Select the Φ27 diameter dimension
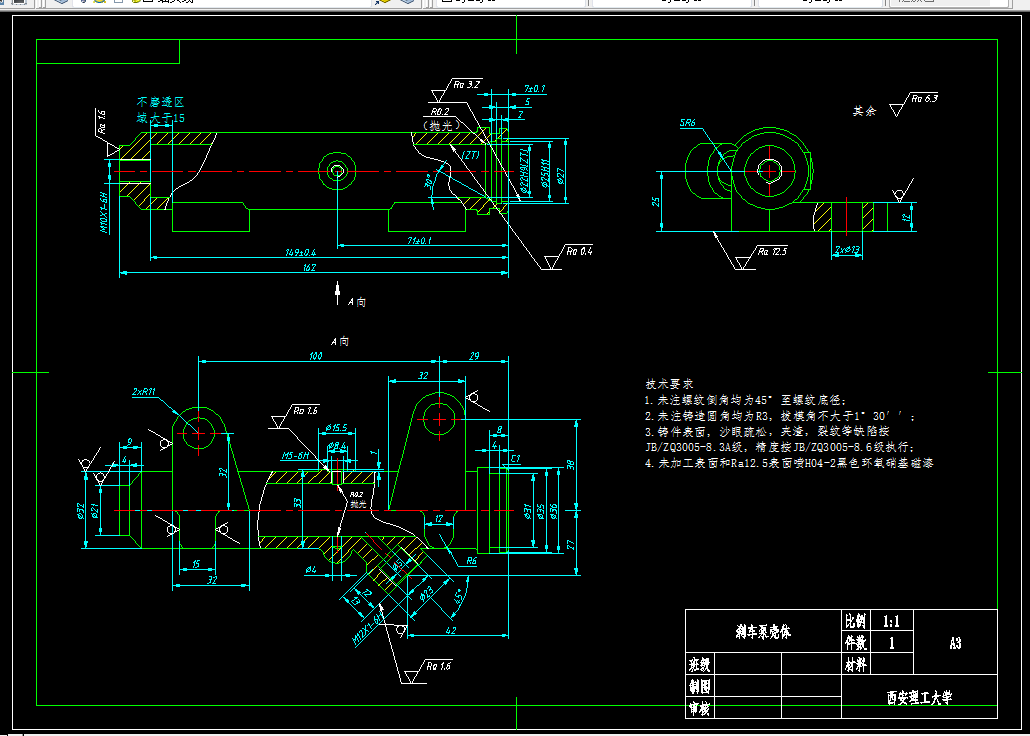Screen dimensions: 1030x736 click(560, 175)
